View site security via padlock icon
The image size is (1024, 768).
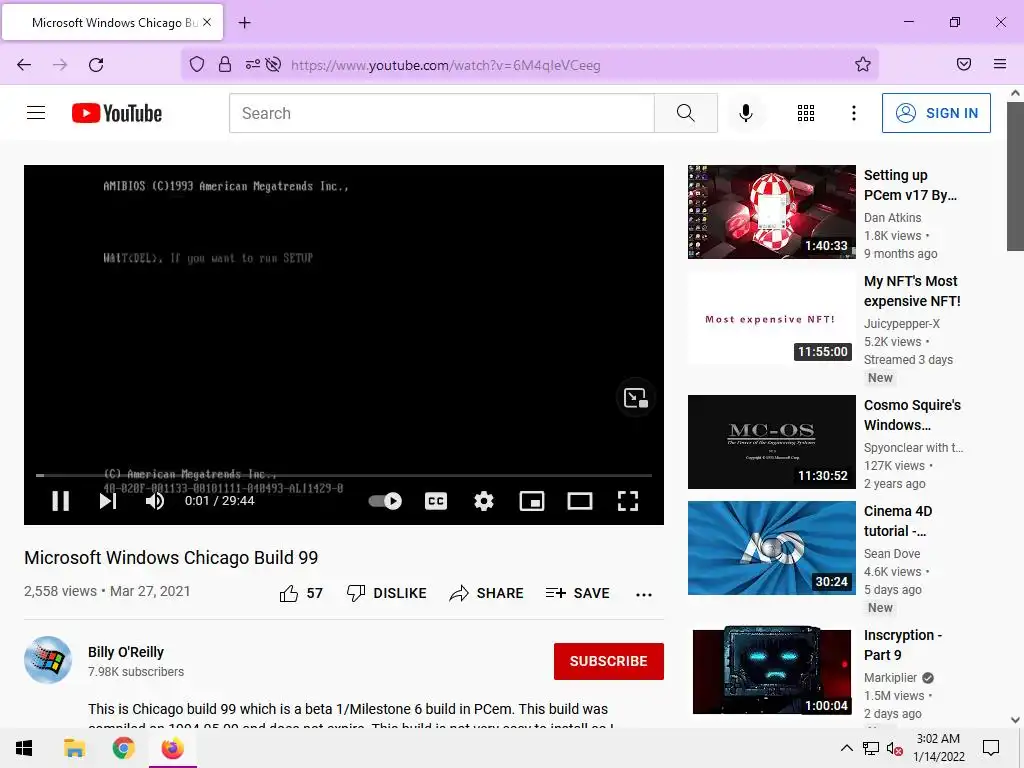pyautogui.click(x=225, y=64)
